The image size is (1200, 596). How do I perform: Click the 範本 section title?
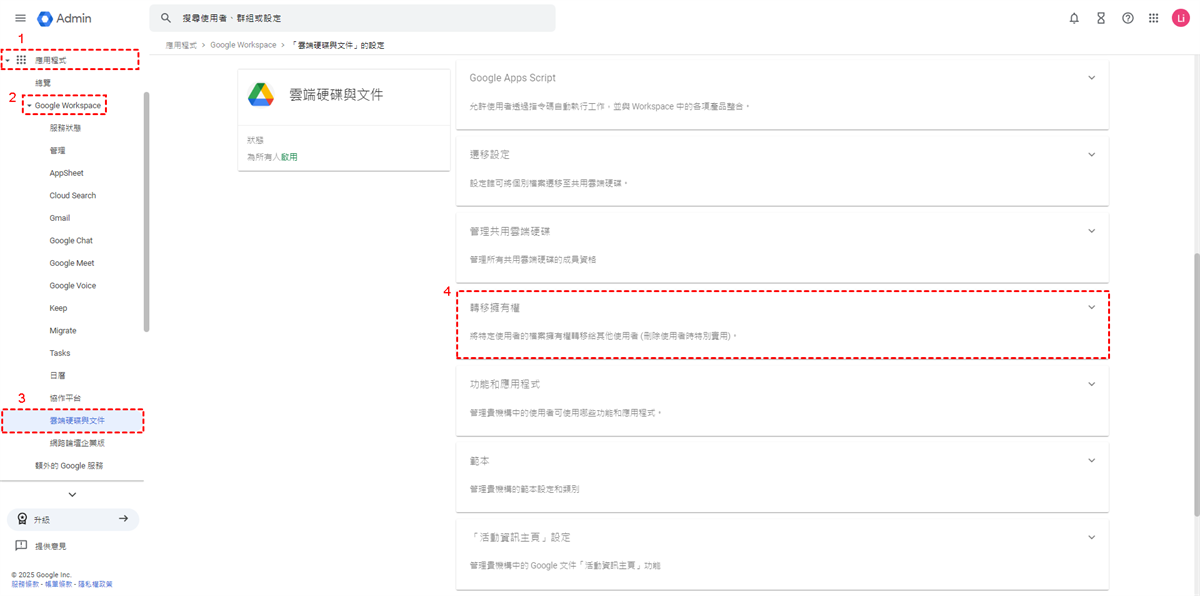click(x=479, y=460)
